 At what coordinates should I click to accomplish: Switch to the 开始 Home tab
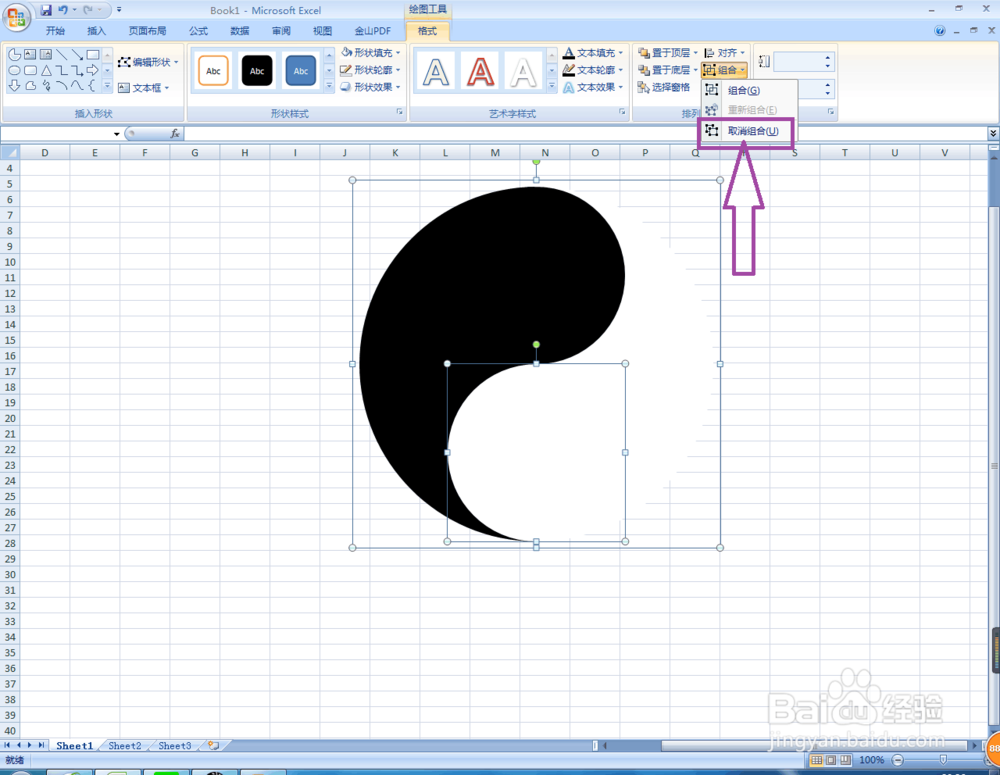click(x=55, y=31)
